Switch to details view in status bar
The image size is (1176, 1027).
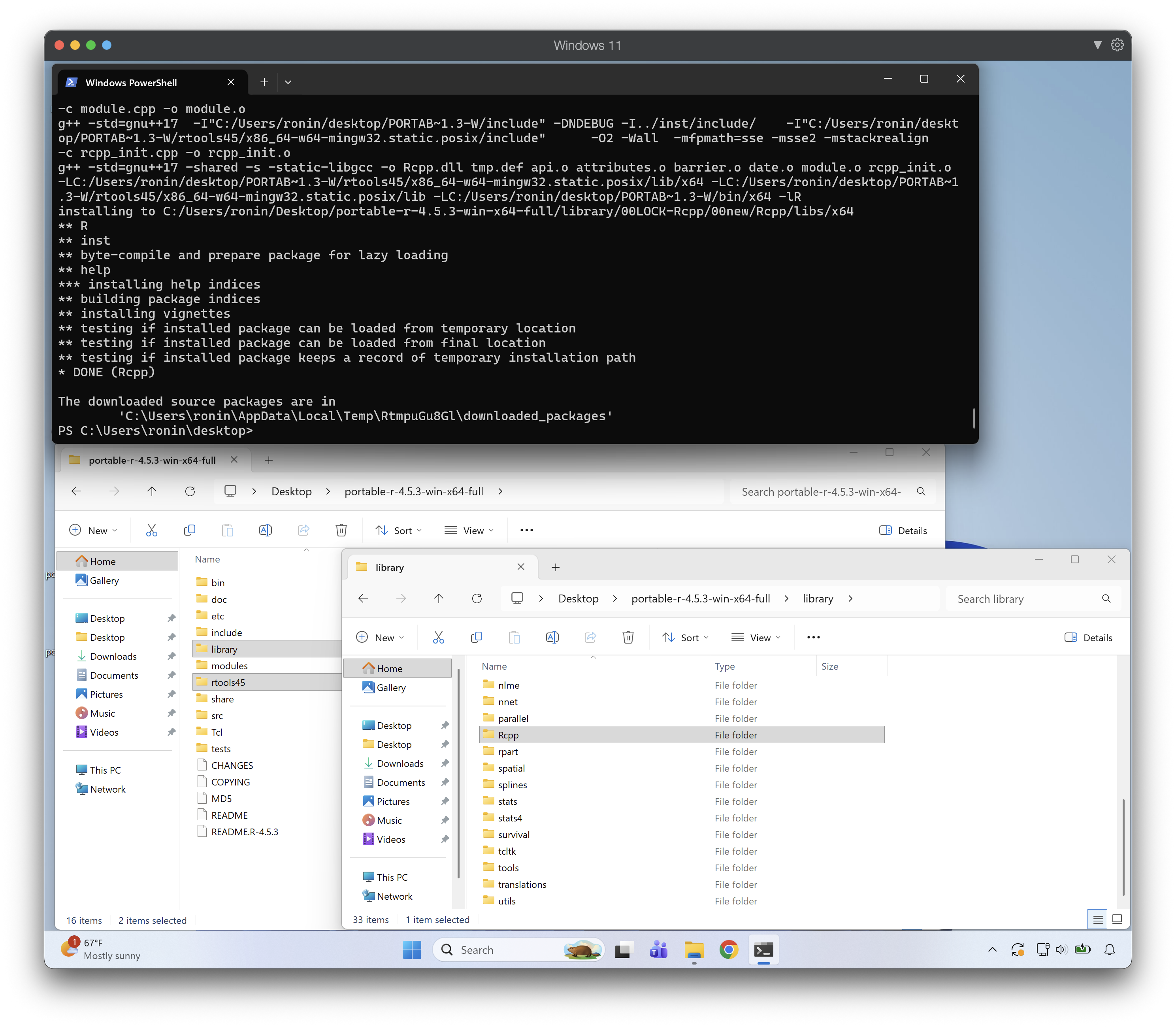pyautogui.click(x=1098, y=919)
